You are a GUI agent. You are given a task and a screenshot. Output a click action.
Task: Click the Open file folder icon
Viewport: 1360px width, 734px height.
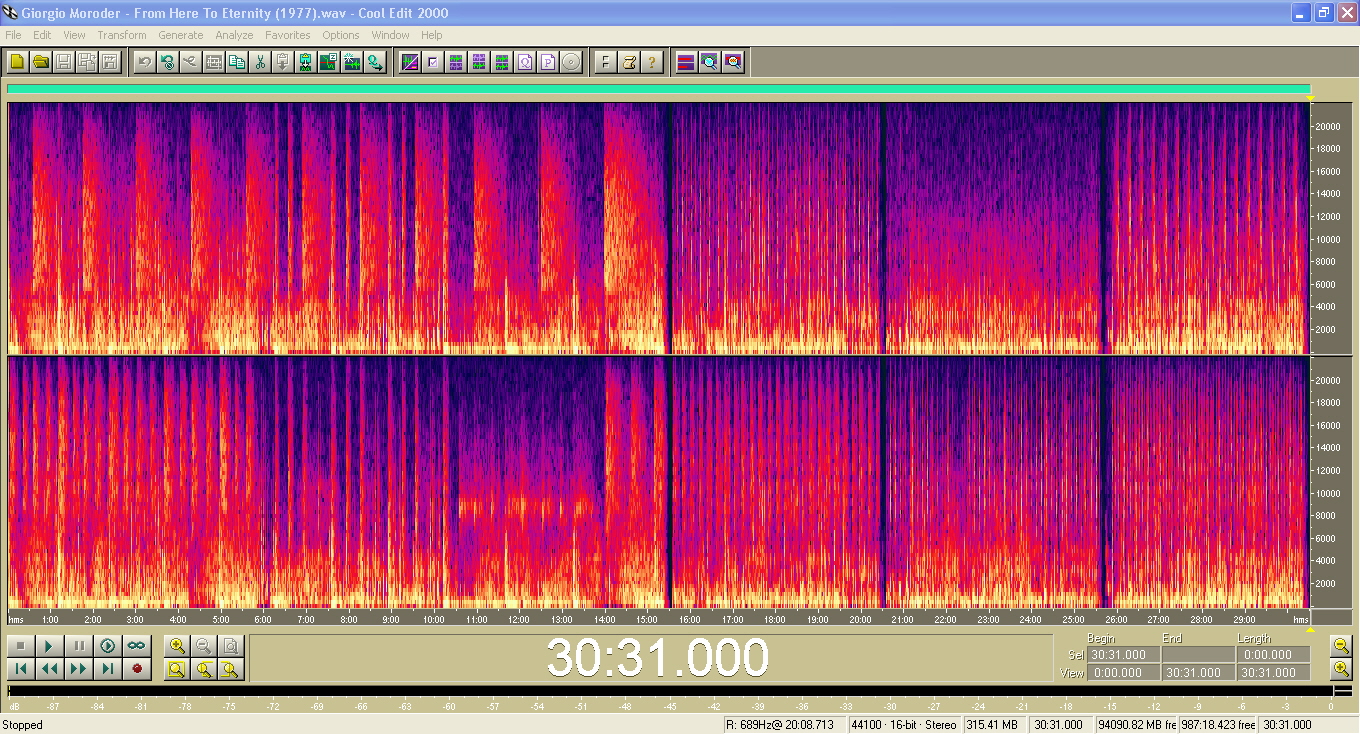pos(41,62)
